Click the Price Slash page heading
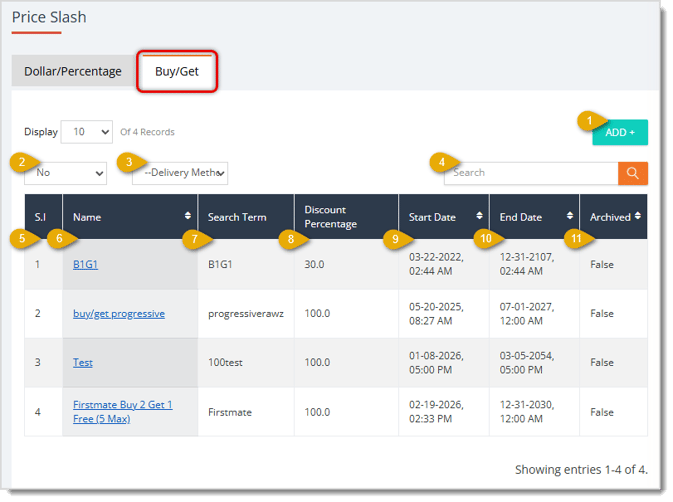 point(49,17)
